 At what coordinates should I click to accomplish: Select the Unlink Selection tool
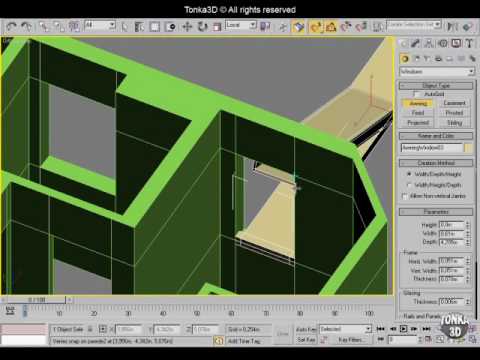click(59, 27)
